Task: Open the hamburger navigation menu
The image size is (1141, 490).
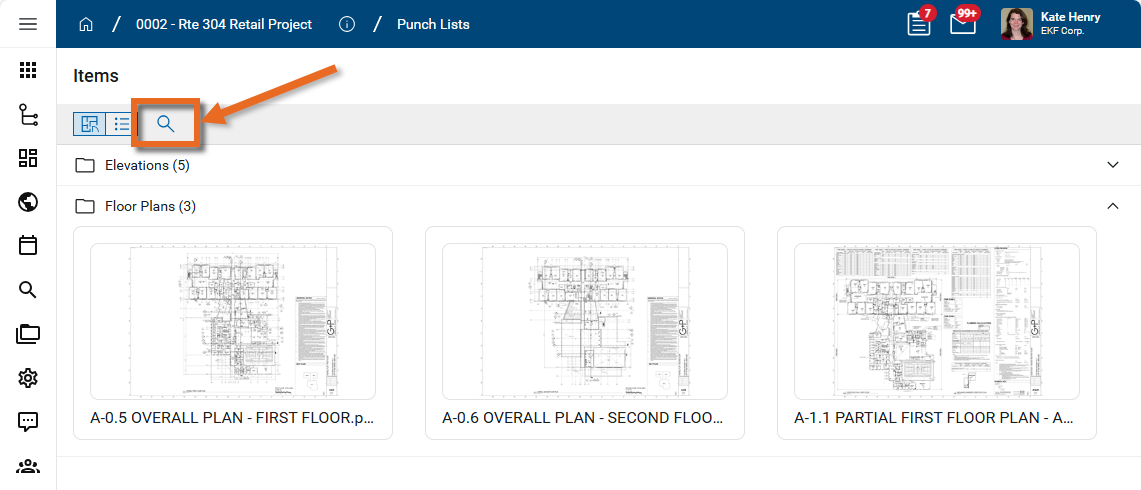Action: coord(28,24)
